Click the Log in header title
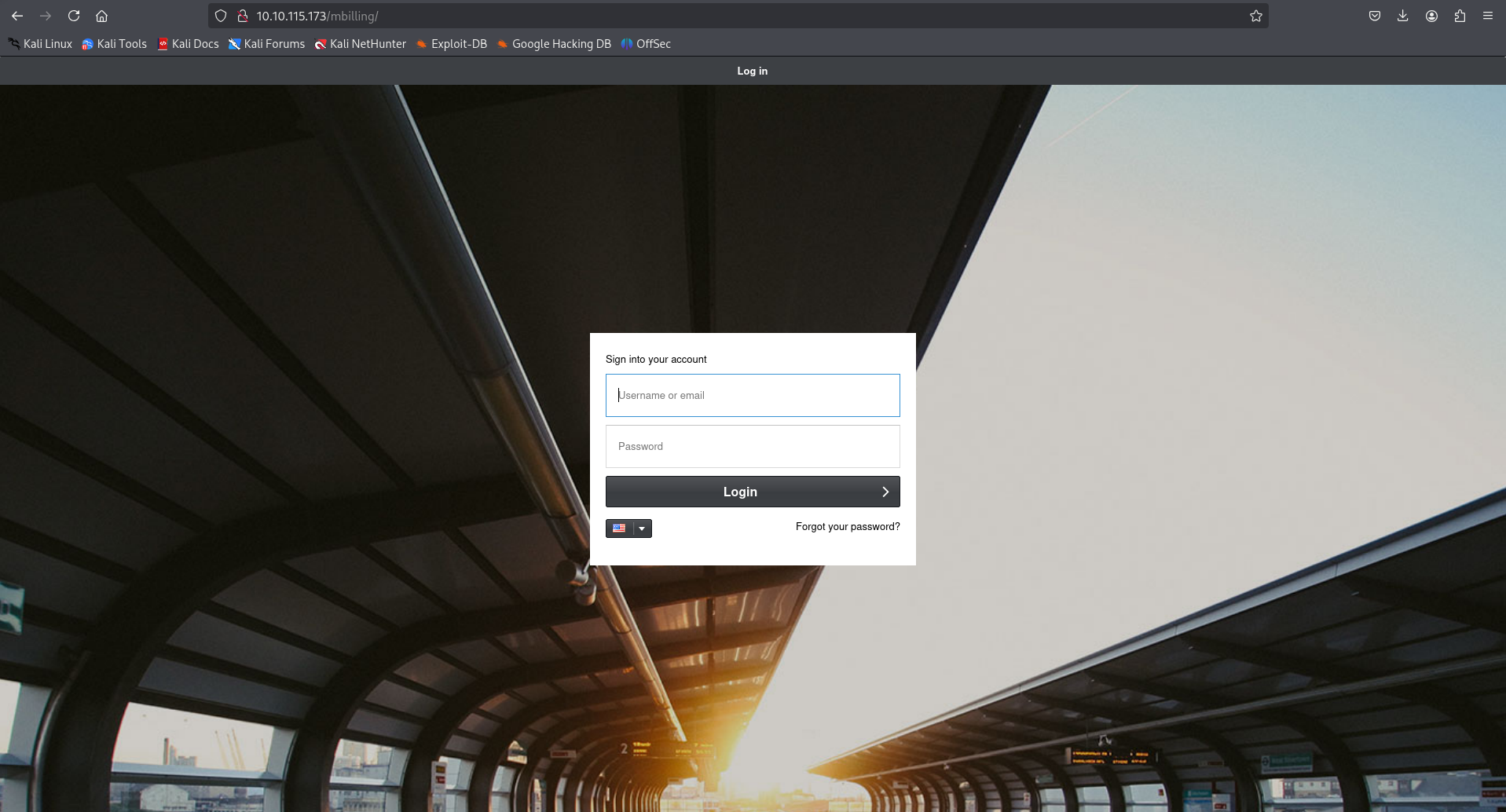The height and width of the screenshot is (812, 1506). click(x=753, y=71)
